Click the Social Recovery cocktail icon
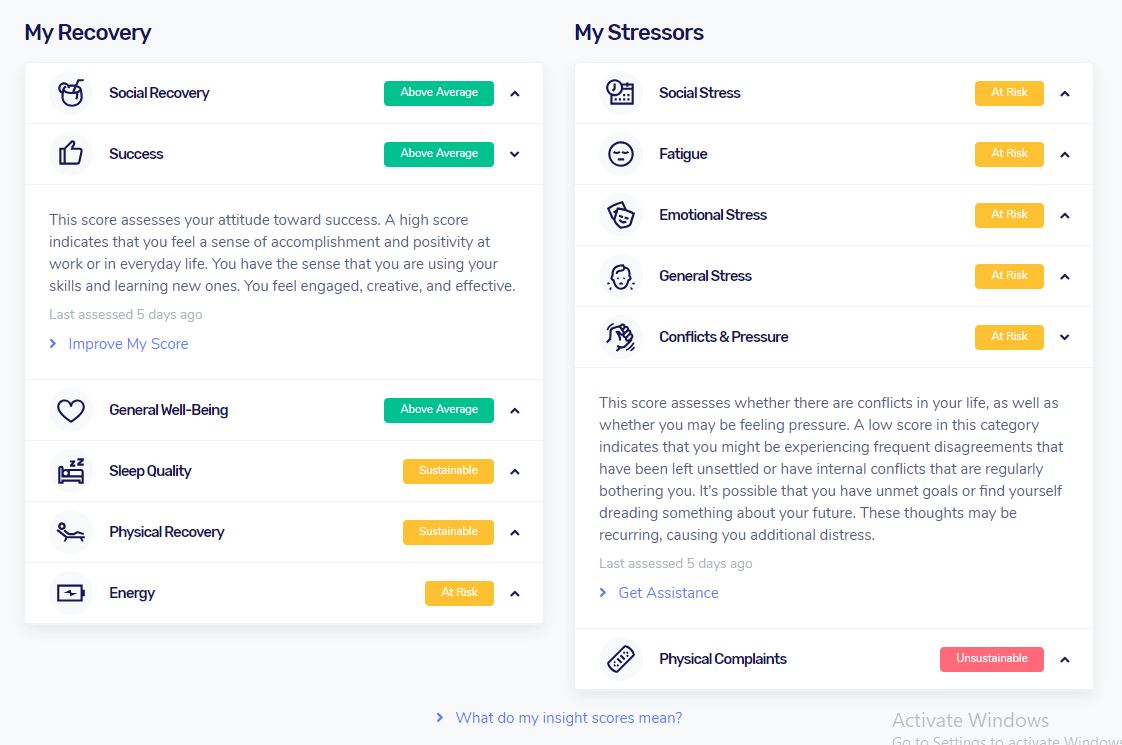 (x=71, y=93)
